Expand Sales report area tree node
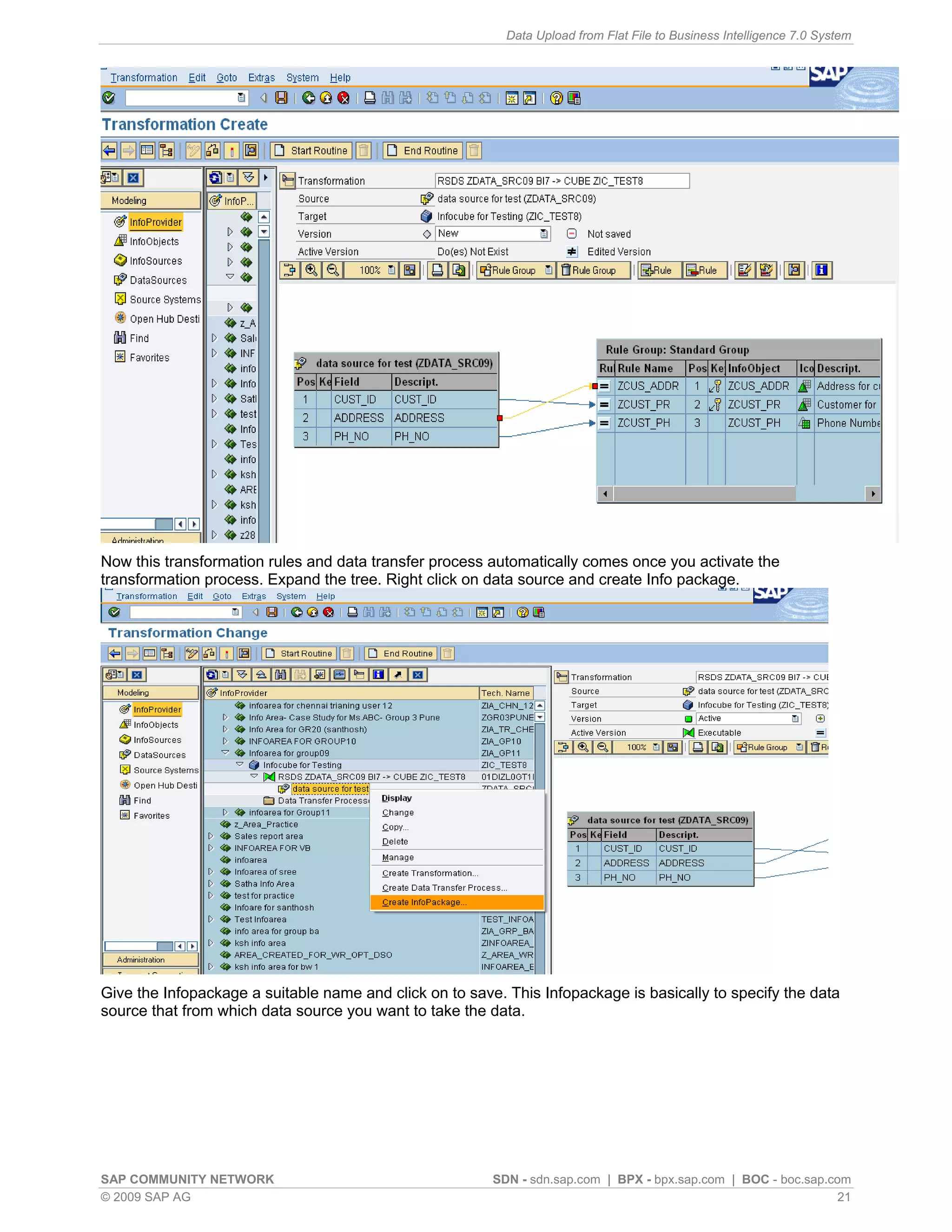The width and height of the screenshot is (952, 1232). coord(211,836)
